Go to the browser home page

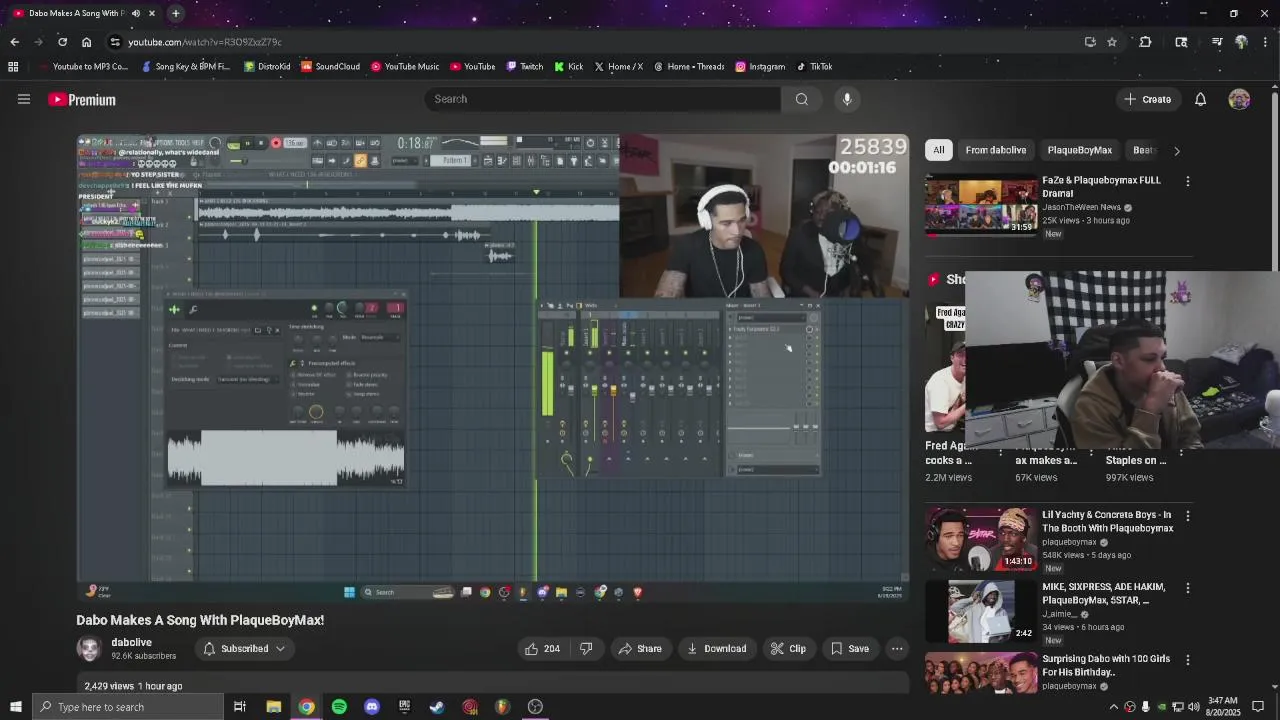(86, 42)
